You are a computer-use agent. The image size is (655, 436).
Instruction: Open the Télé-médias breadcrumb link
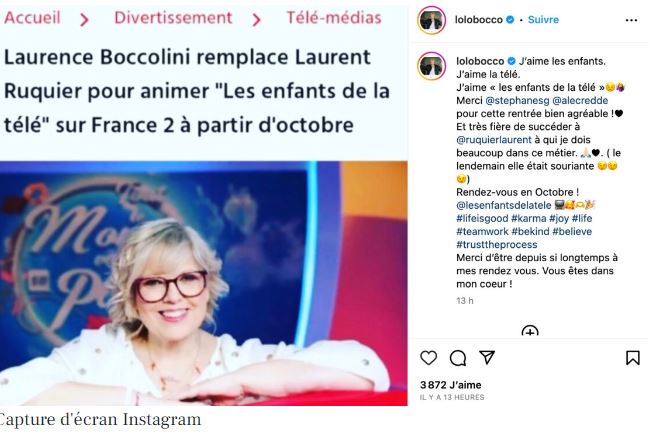334,18
